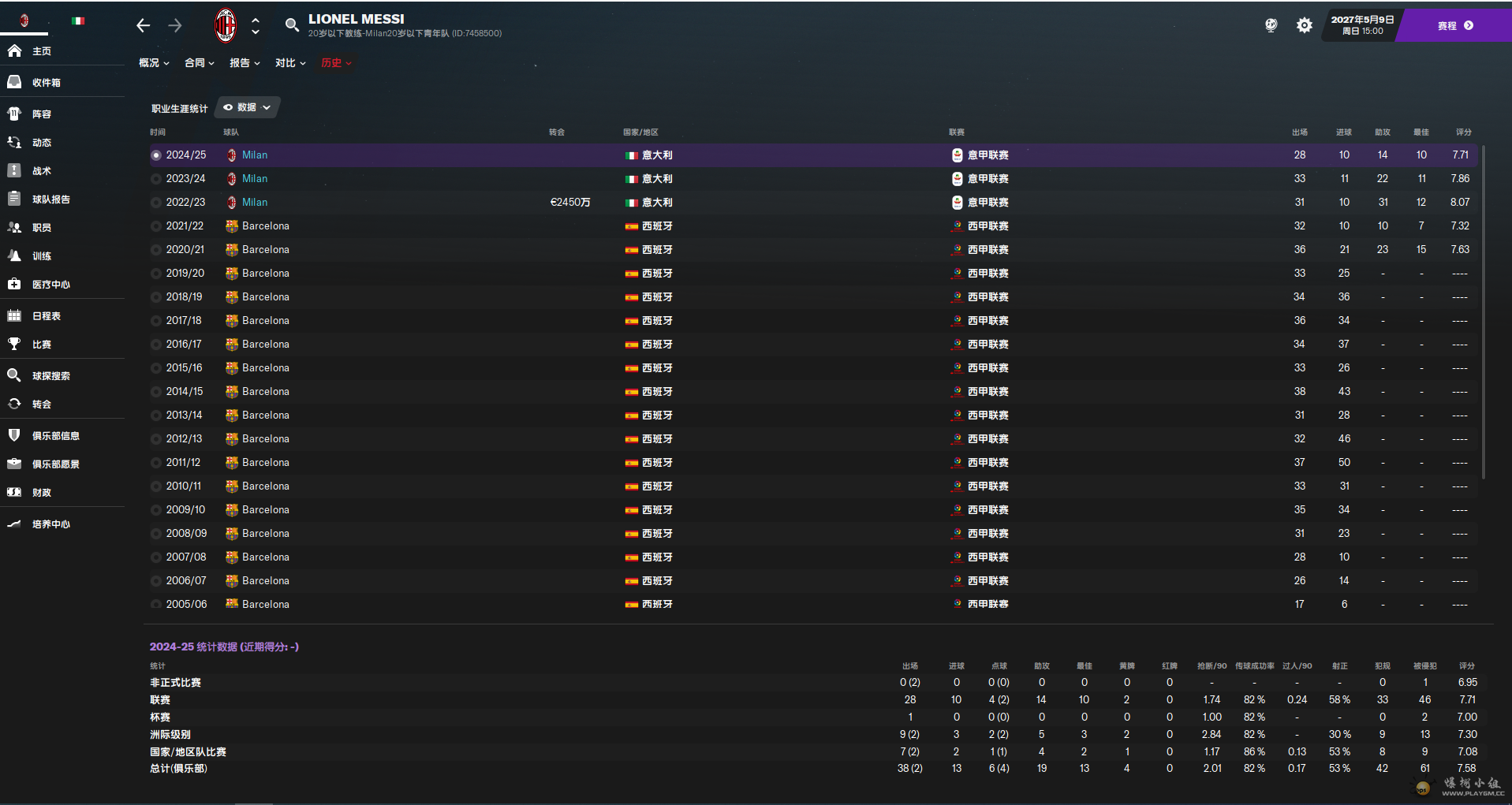The image size is (1512, 805).
Task: Click the AC Milan club badge in header
Action: click(226, 25)
